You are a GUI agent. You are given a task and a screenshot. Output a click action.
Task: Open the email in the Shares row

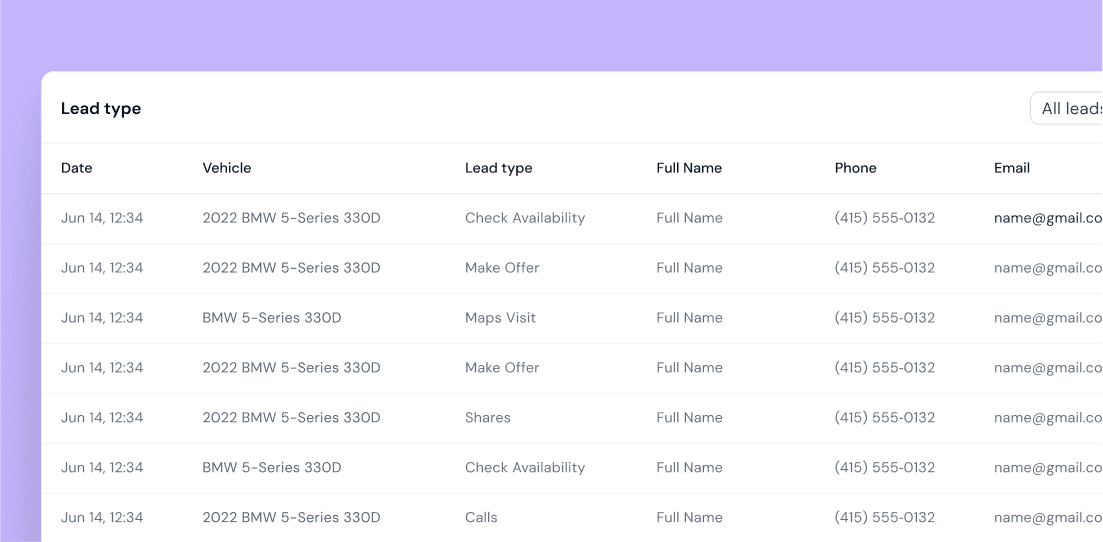1047,418
